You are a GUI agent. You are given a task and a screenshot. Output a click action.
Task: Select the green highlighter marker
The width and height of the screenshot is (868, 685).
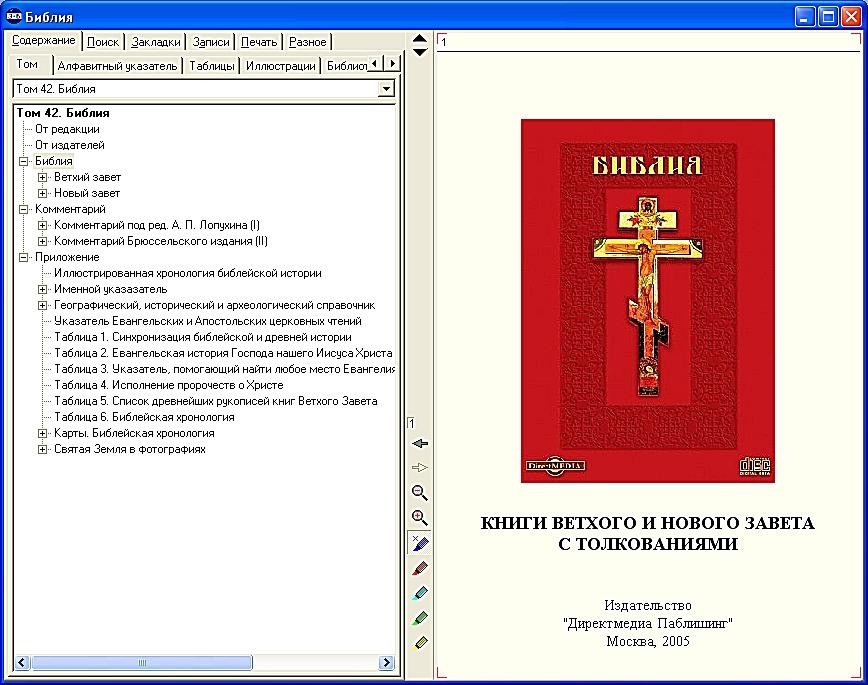pos(420,618)
